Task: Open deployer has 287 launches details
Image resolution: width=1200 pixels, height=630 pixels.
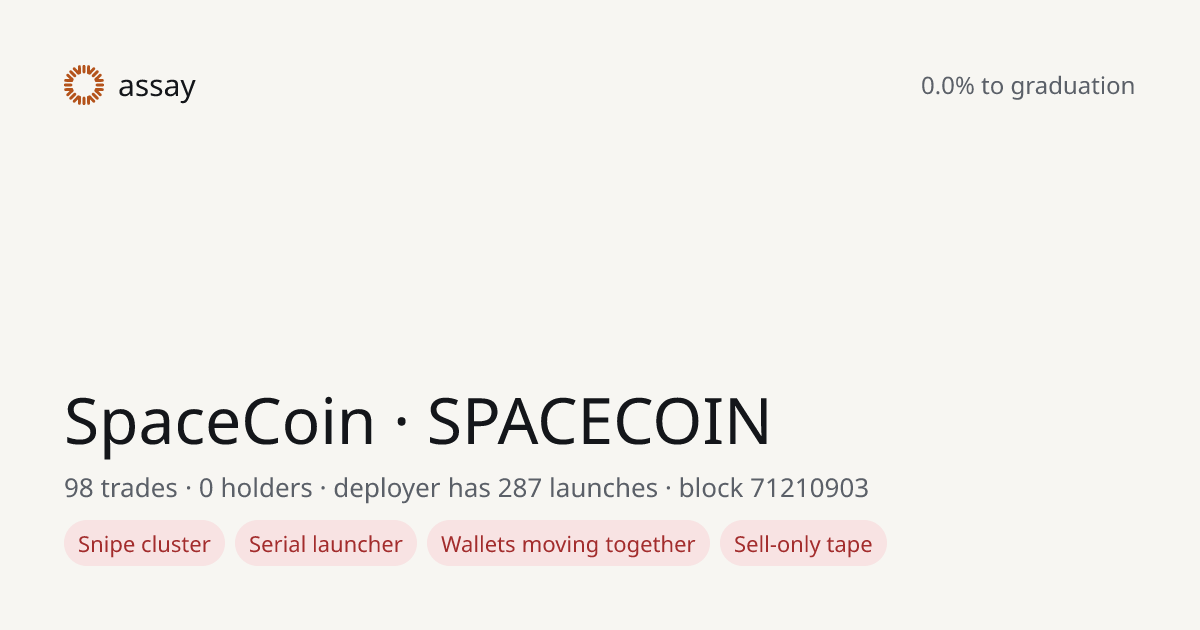Action: tap(495, 488)
